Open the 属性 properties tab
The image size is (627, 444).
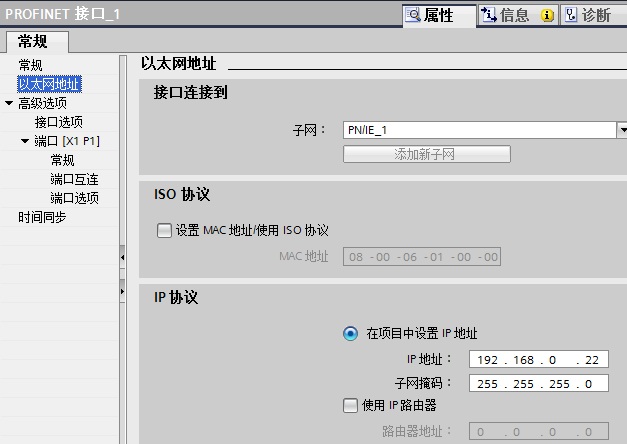(x=439, y=15)
